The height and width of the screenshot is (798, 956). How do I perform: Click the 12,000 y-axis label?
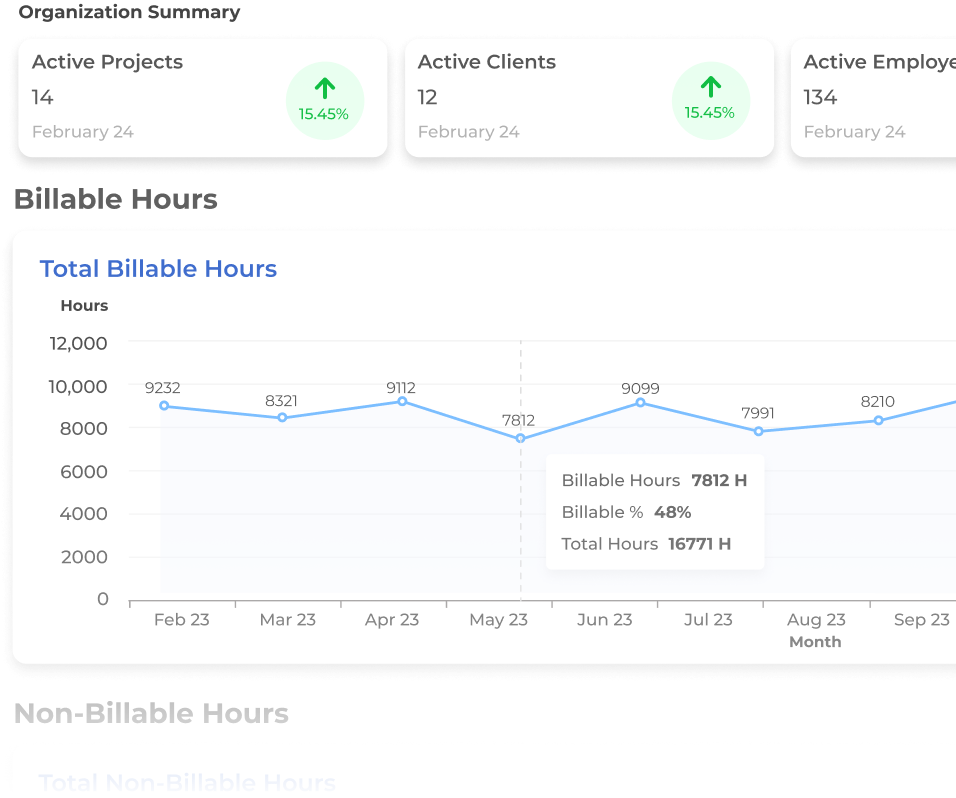(79, 344)
